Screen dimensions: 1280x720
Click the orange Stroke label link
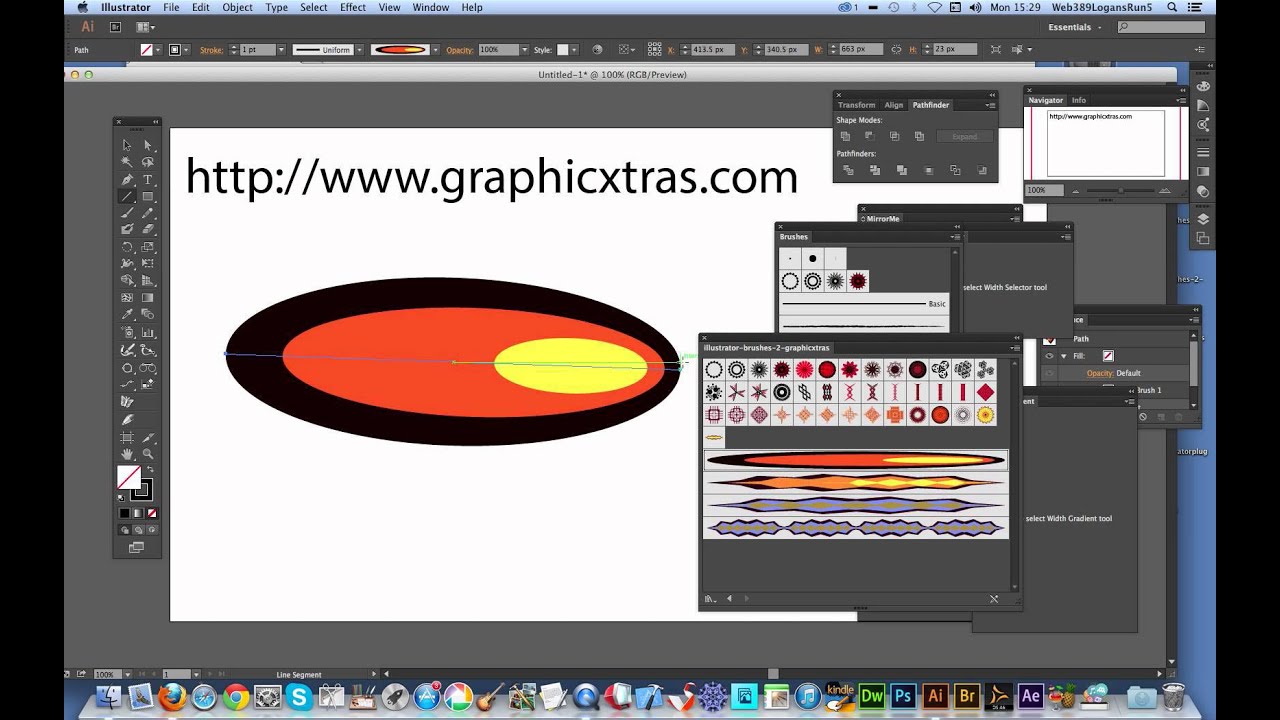point(211,50)
